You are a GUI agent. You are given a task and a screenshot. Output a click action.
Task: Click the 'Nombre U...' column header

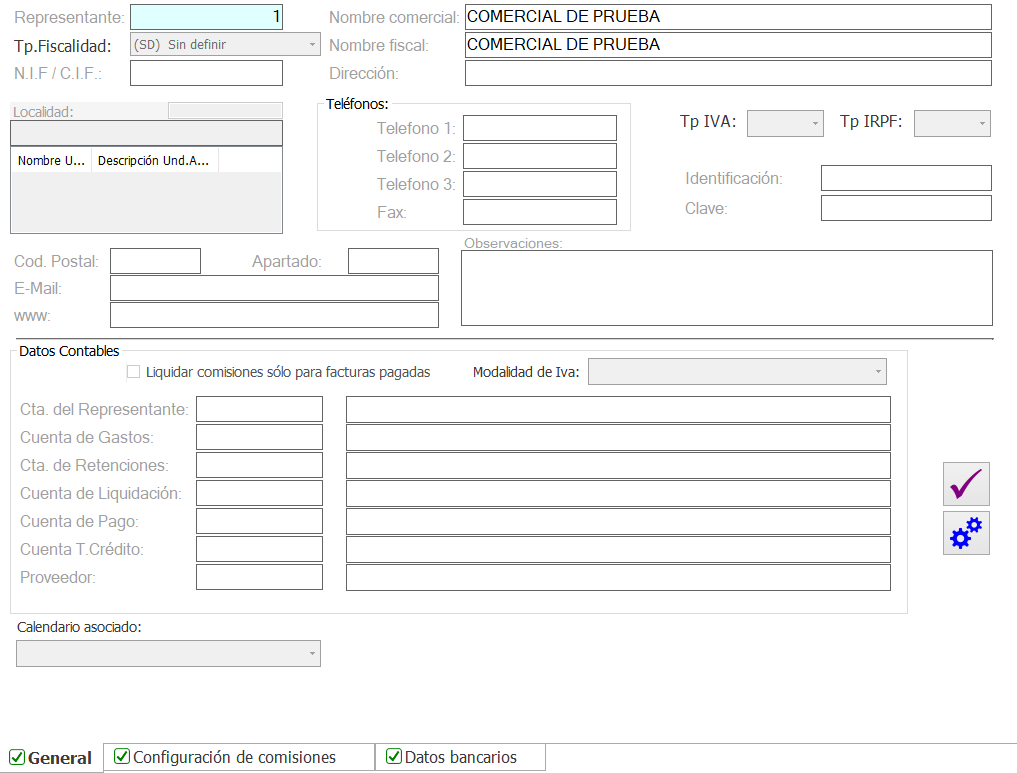[51, 161]
